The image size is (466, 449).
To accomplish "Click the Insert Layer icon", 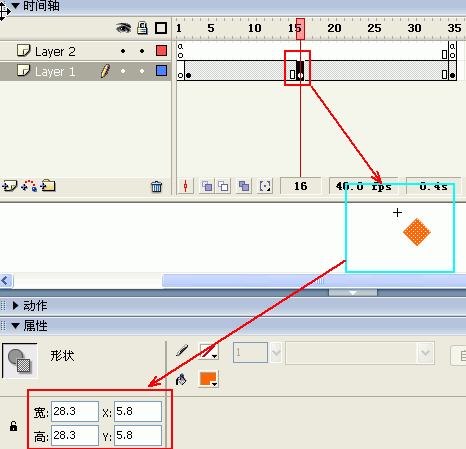I will point(10,186).
